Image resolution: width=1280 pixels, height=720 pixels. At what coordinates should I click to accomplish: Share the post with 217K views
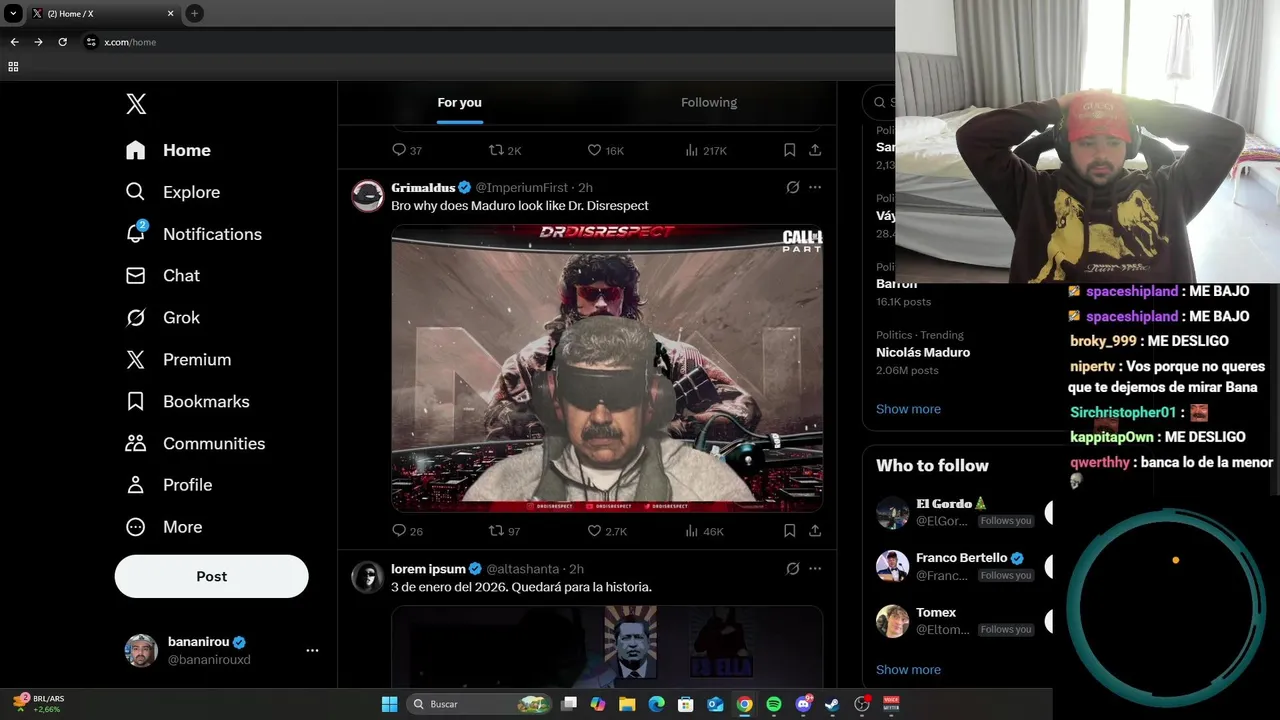point(815,150)
